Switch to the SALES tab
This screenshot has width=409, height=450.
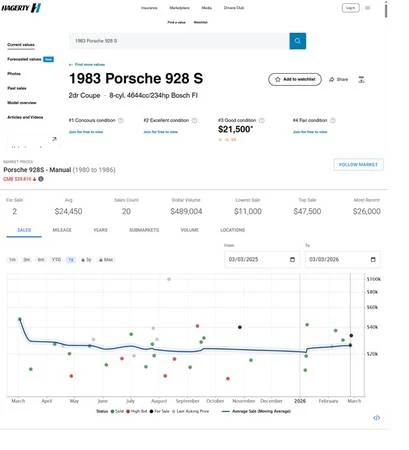(24, 230)
